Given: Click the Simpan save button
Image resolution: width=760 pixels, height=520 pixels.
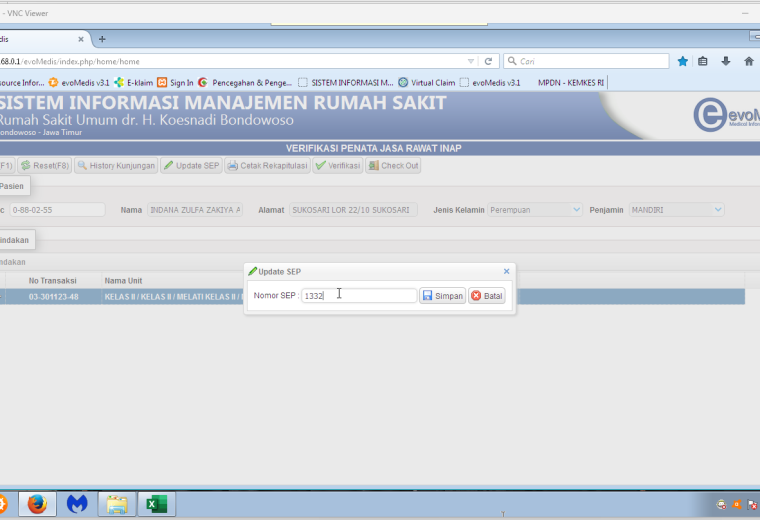Looking at the screenshot, I should [443, 296].
